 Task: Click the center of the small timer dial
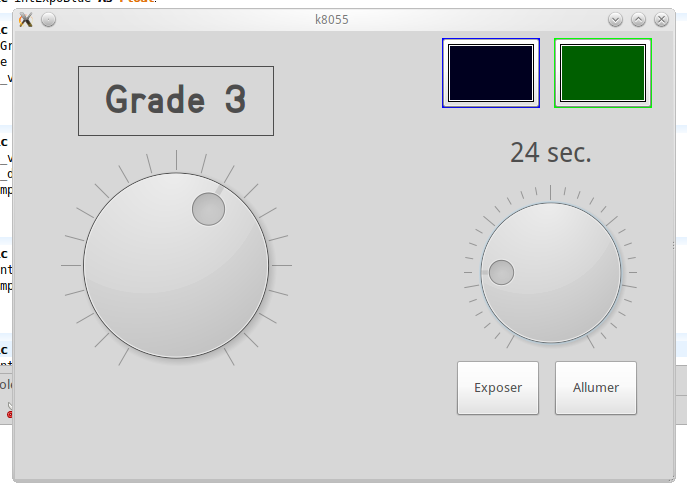[551, 272]
